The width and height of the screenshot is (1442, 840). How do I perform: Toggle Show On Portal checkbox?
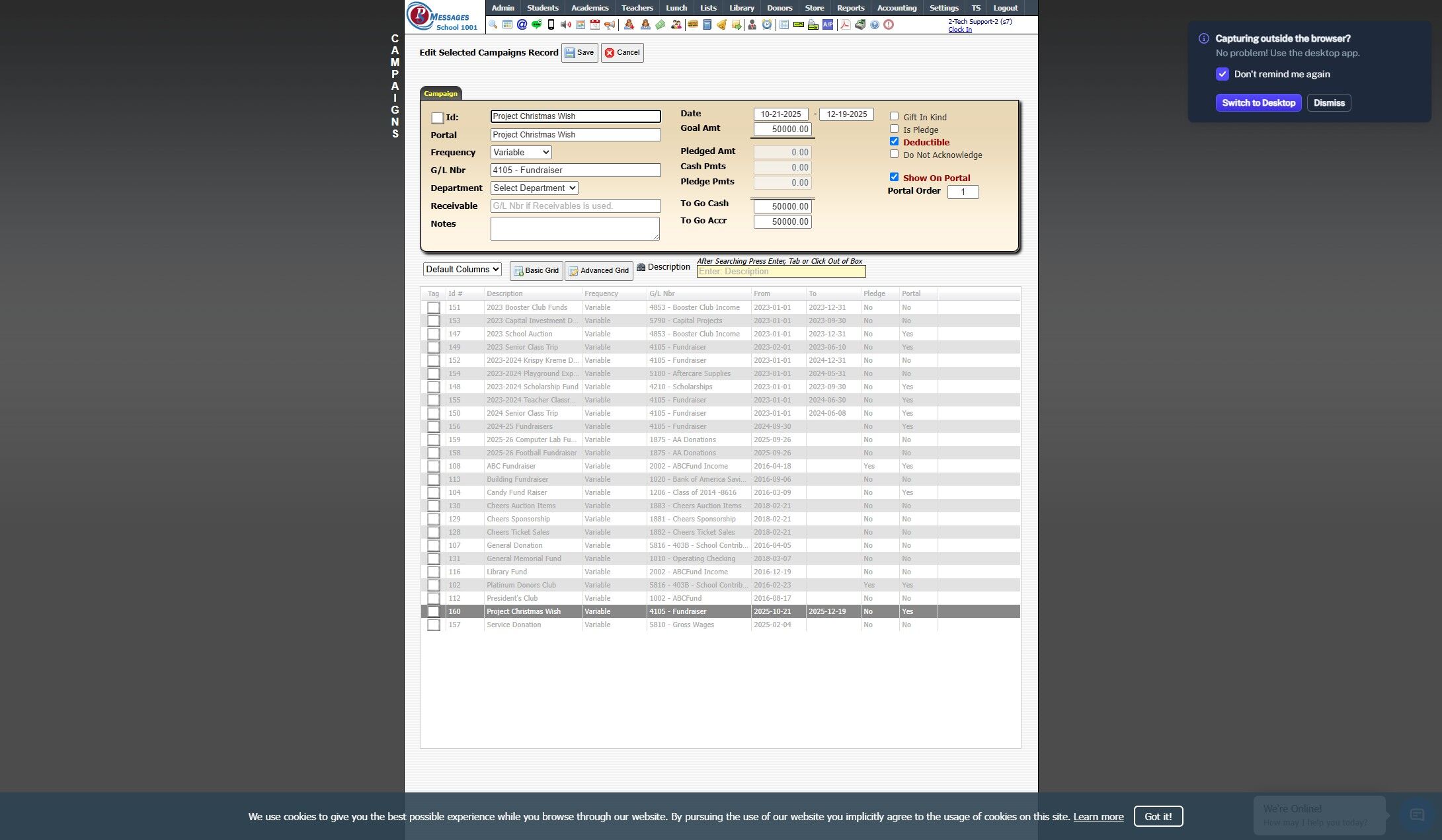(894, 177)
